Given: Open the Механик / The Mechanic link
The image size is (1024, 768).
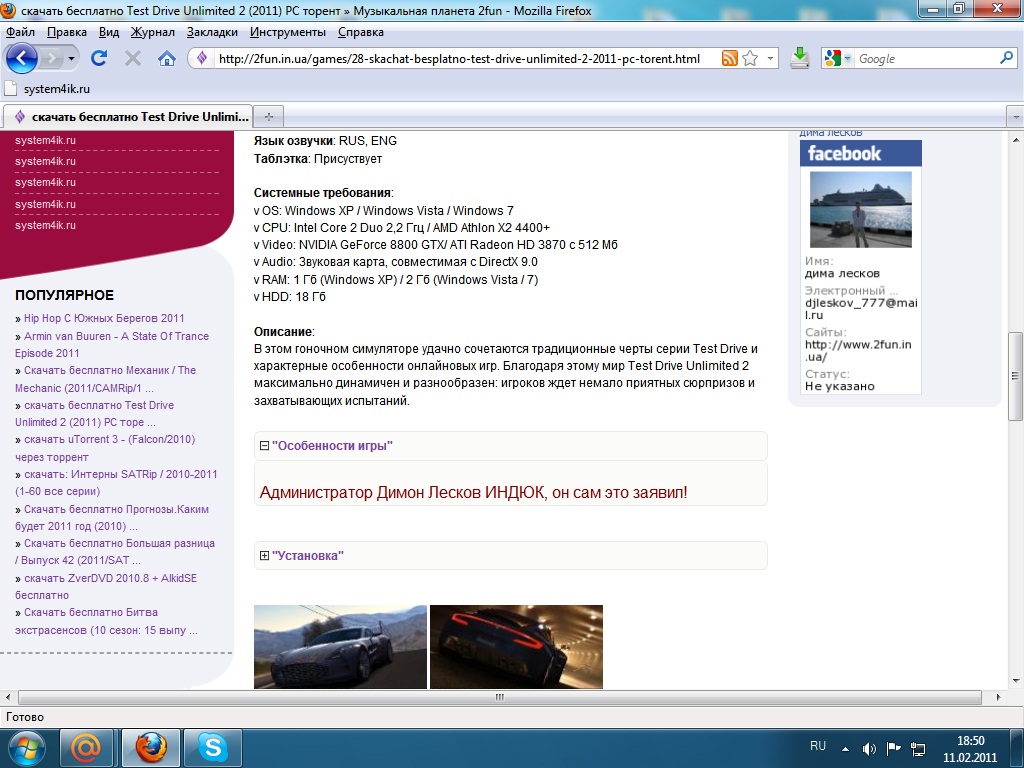Looking at the screenshot, I should 105,379.
